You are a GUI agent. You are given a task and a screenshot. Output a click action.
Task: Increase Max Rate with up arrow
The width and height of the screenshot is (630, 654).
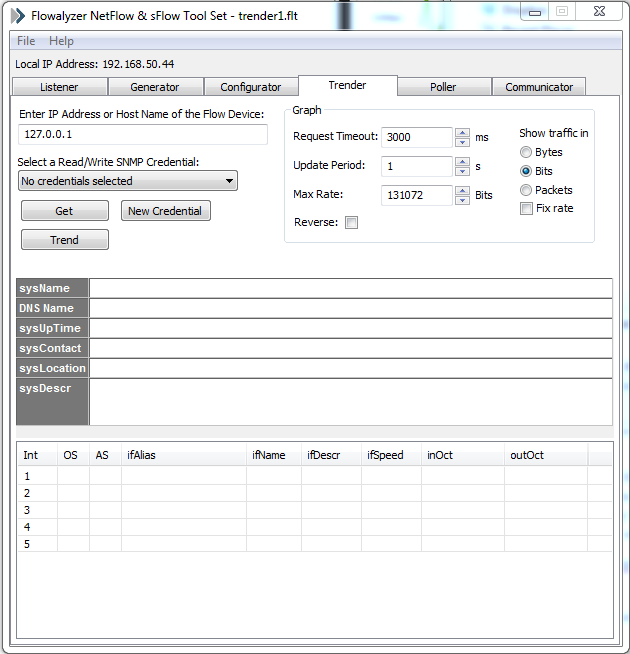tap(462, 191)
